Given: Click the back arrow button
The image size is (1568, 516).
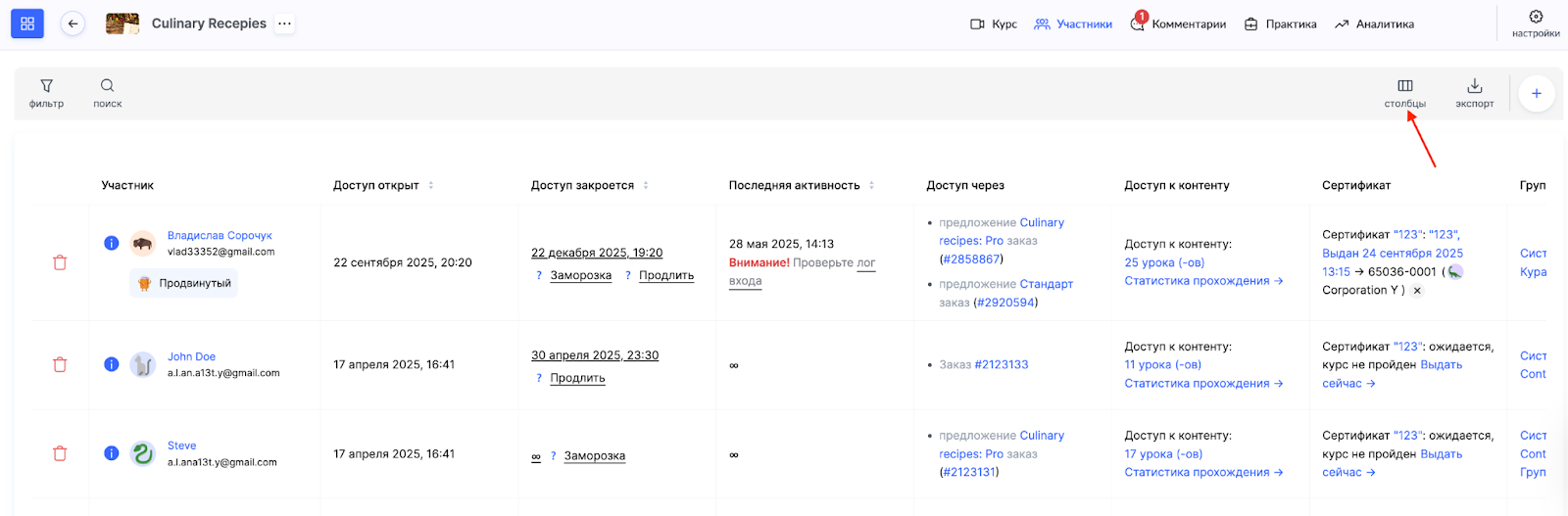Looking at the screenshot, I should click(x=73, y=23).
